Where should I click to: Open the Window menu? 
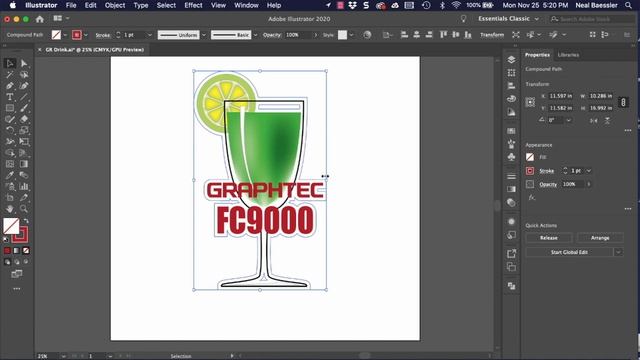click(x=246, y=5)
